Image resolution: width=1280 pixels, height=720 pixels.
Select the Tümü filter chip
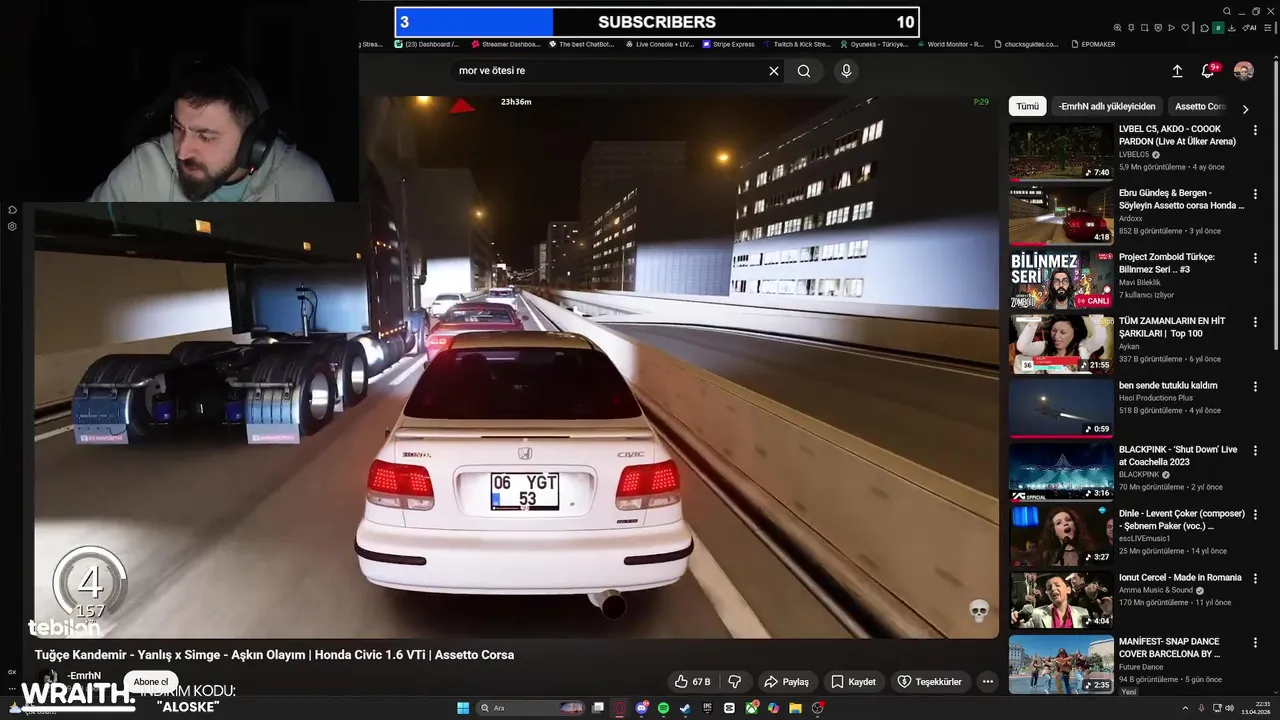pyautogui.click(x=1028, y=106)
